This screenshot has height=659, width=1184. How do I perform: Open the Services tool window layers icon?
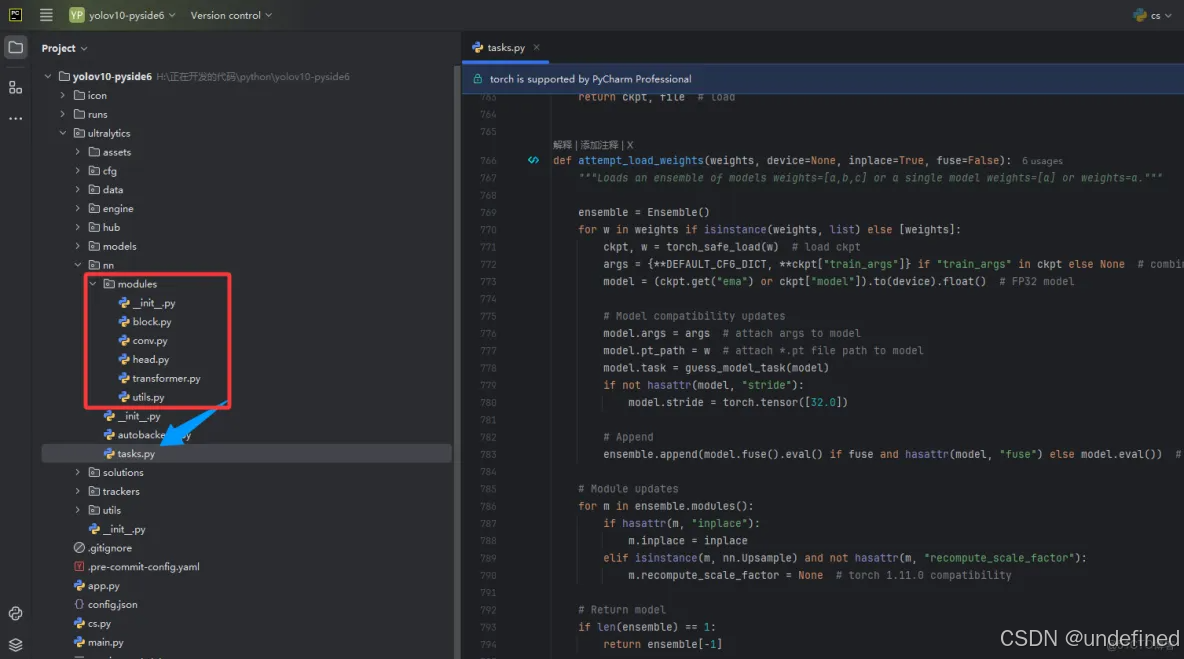[14, 644]
